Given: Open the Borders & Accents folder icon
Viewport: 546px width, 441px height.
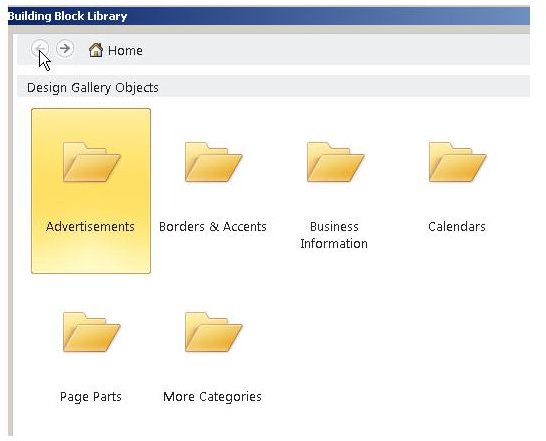Looking at the screenshot, I should (213, 162).
